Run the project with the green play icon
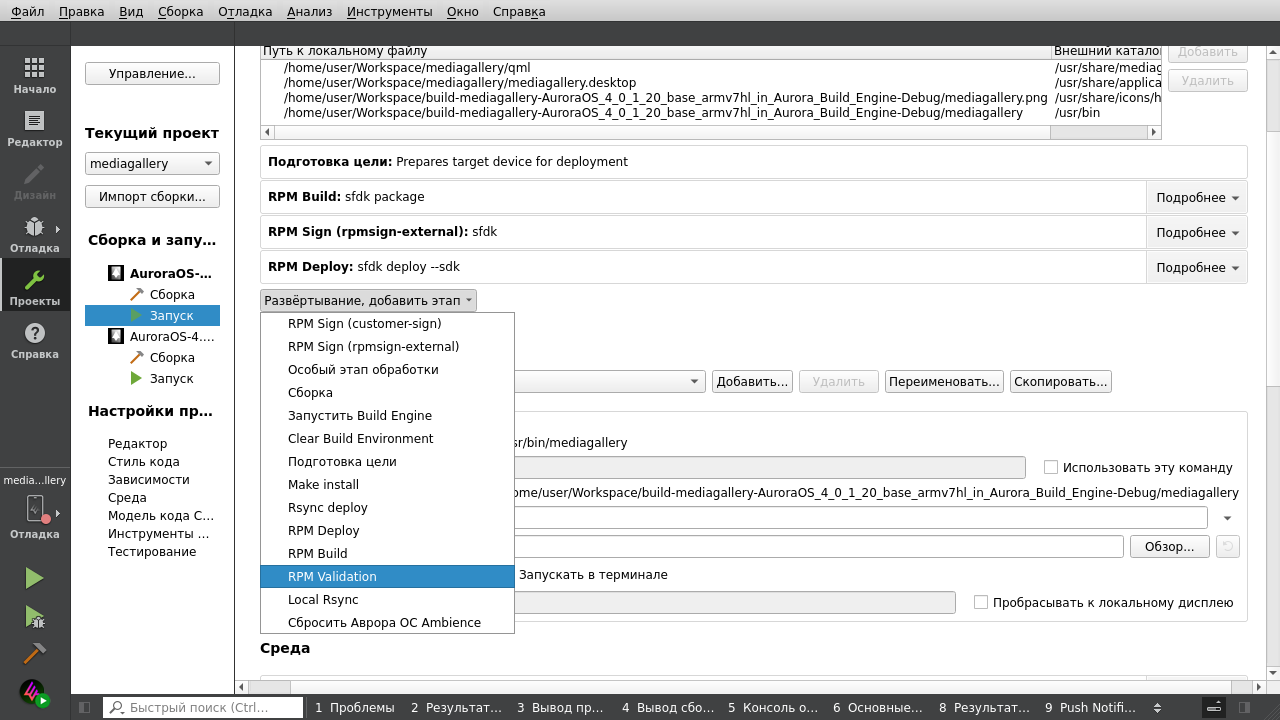The height and width of the screenshot is (720, 1280). click(33, 577)
